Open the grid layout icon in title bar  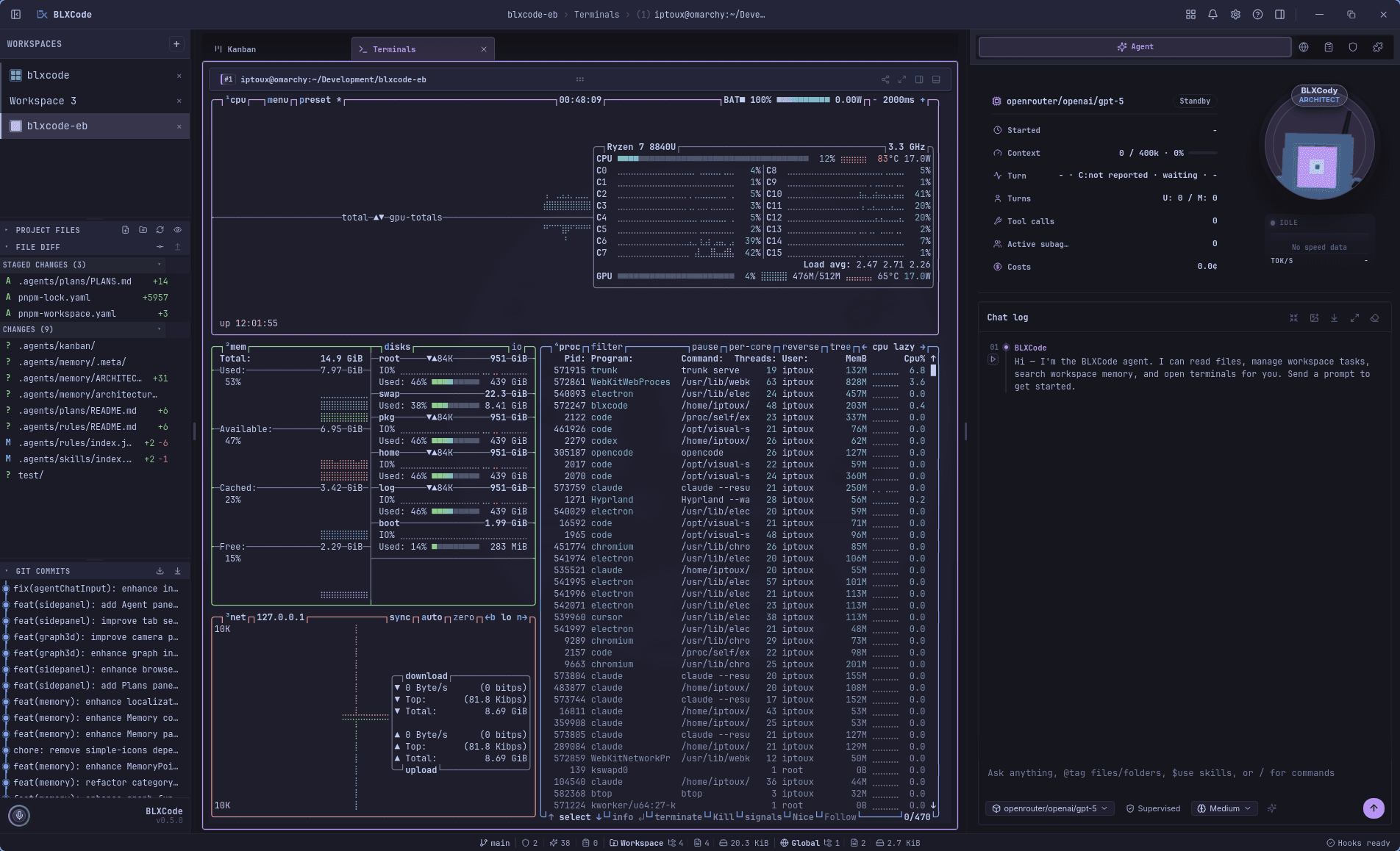coord(1190,15)
